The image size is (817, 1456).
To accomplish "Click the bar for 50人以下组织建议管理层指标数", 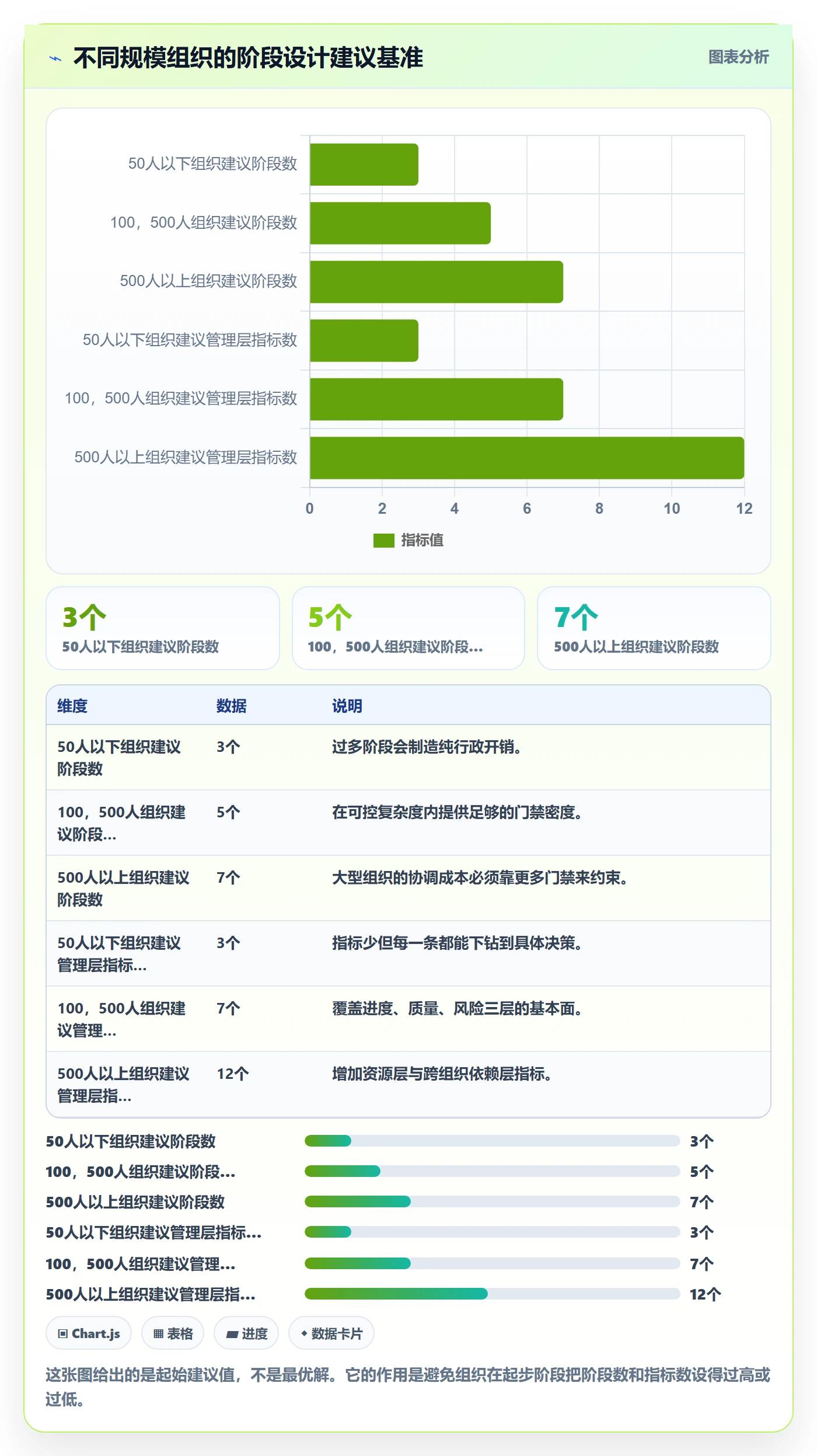I will [364, 340].
